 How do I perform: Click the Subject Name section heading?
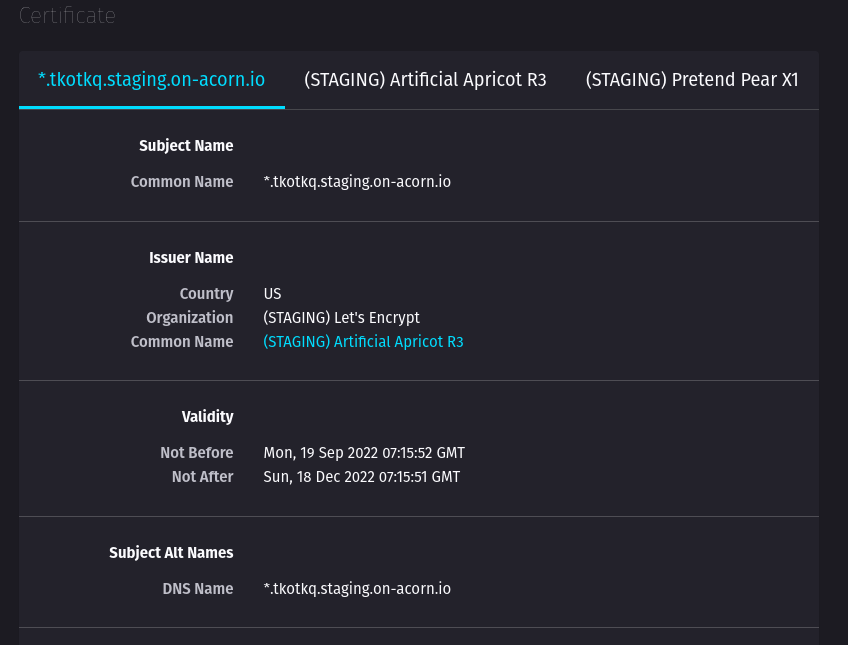(x=186, y=146)
